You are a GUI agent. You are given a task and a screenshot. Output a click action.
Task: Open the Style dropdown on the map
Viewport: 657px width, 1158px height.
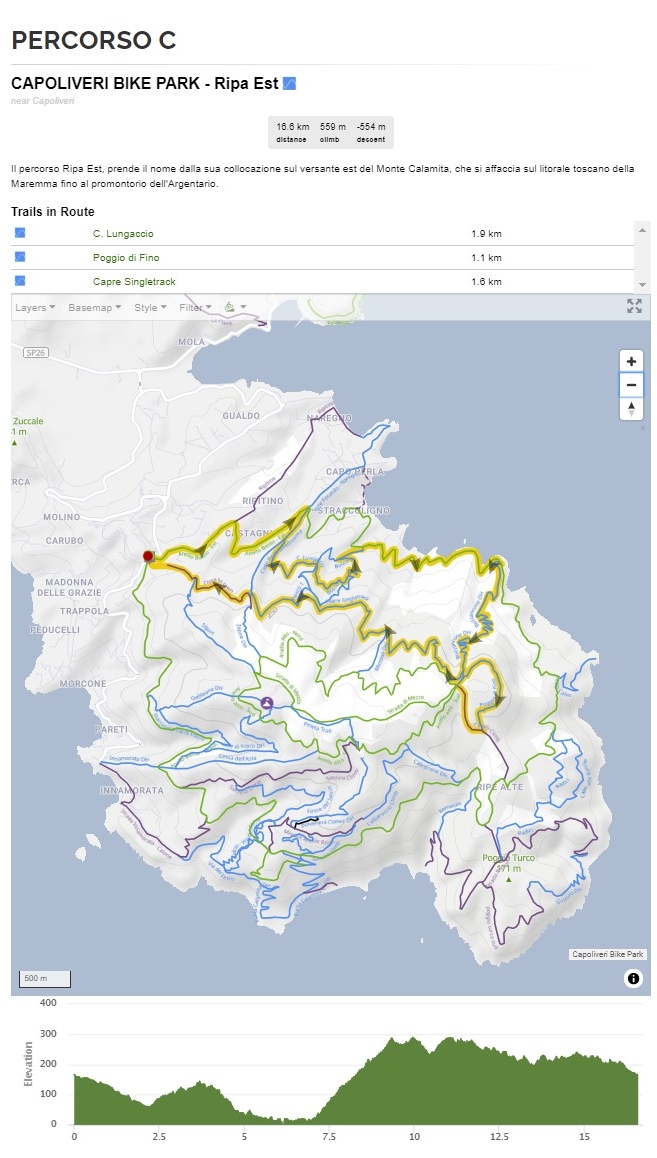(150, 307)
